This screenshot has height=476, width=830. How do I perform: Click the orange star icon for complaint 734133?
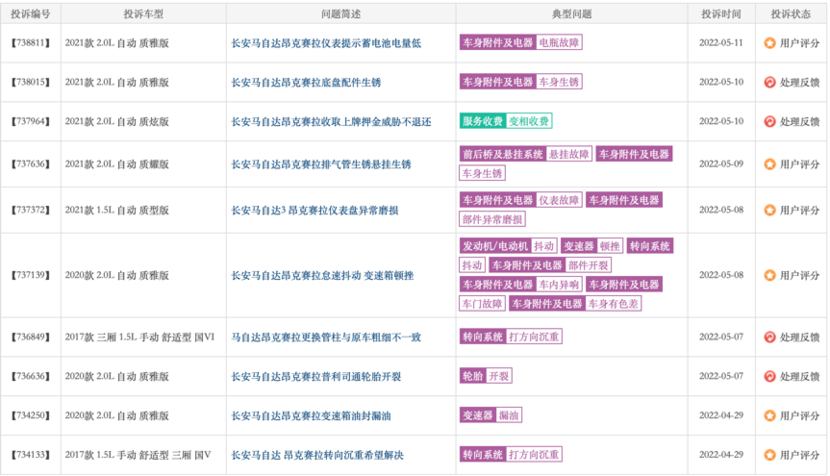770,455
